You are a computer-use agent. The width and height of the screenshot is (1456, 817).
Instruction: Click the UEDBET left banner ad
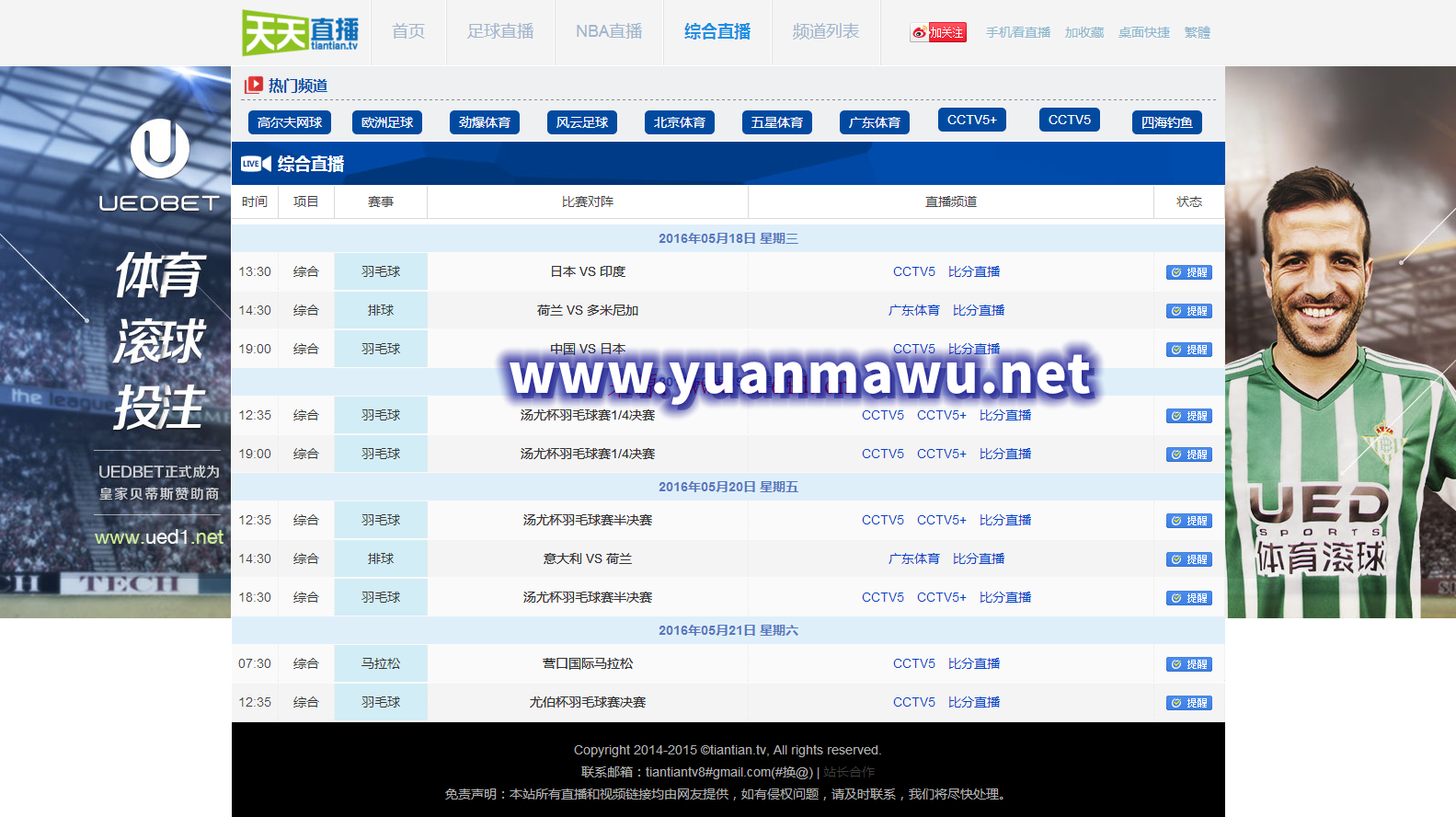(x=115, y=342)
